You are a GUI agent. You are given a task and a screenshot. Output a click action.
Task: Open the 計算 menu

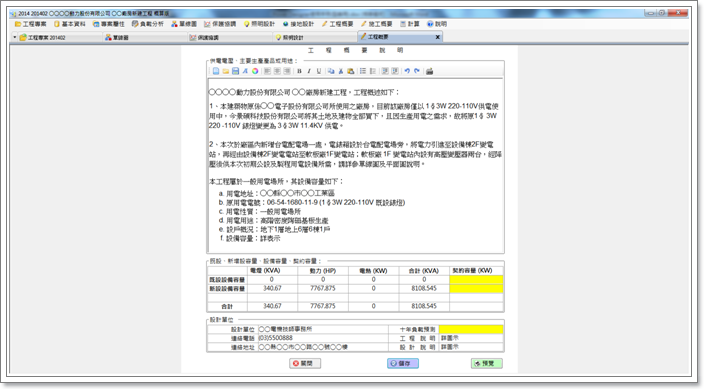[409, 24]
